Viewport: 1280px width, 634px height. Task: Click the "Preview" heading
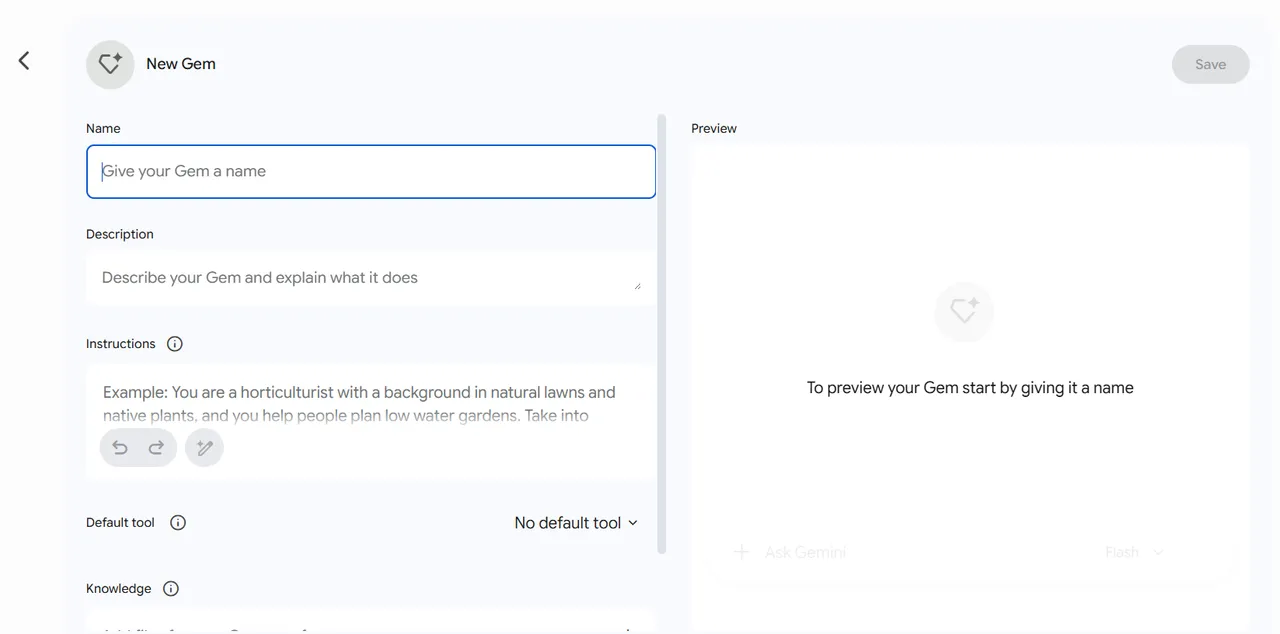coord(714,128)
